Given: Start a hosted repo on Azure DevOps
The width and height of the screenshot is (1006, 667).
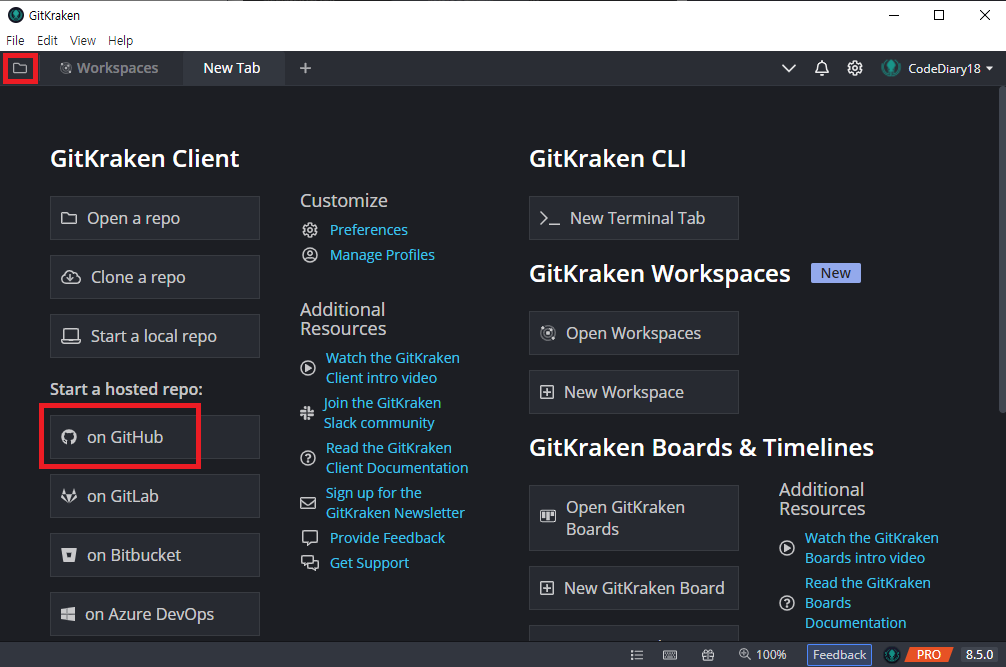Looking at the screenshot, I should [x=155, y=614].
